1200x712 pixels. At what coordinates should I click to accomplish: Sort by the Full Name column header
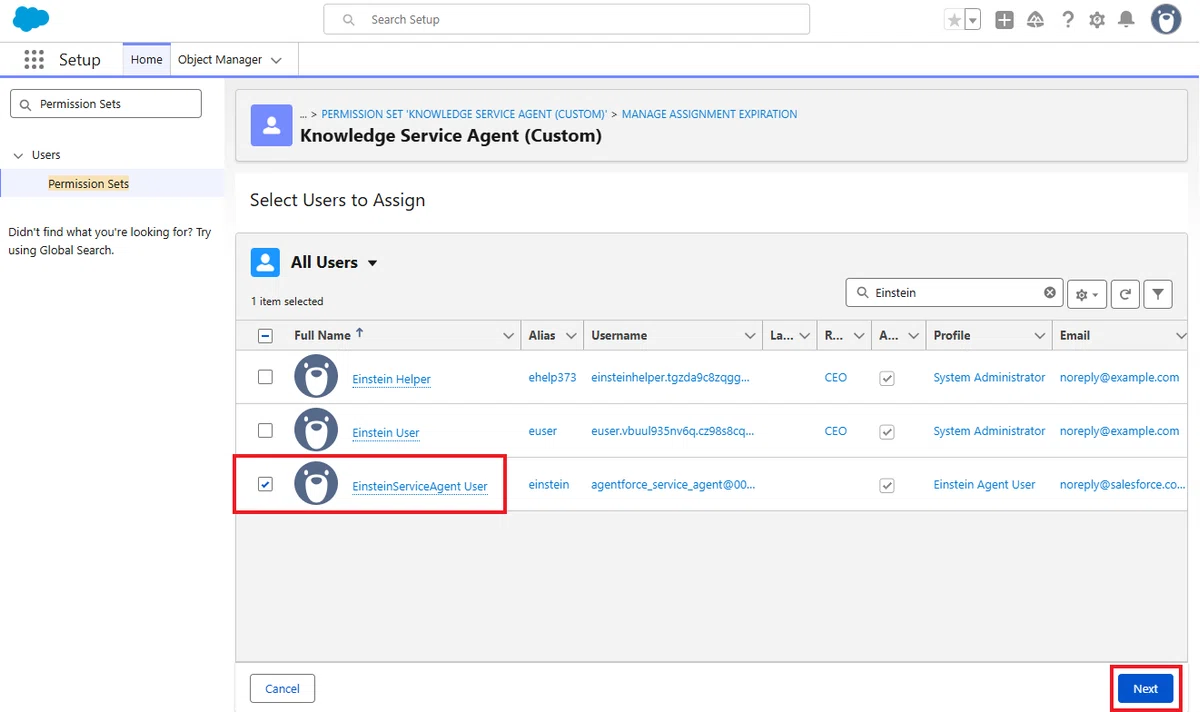tap(322, 335)
